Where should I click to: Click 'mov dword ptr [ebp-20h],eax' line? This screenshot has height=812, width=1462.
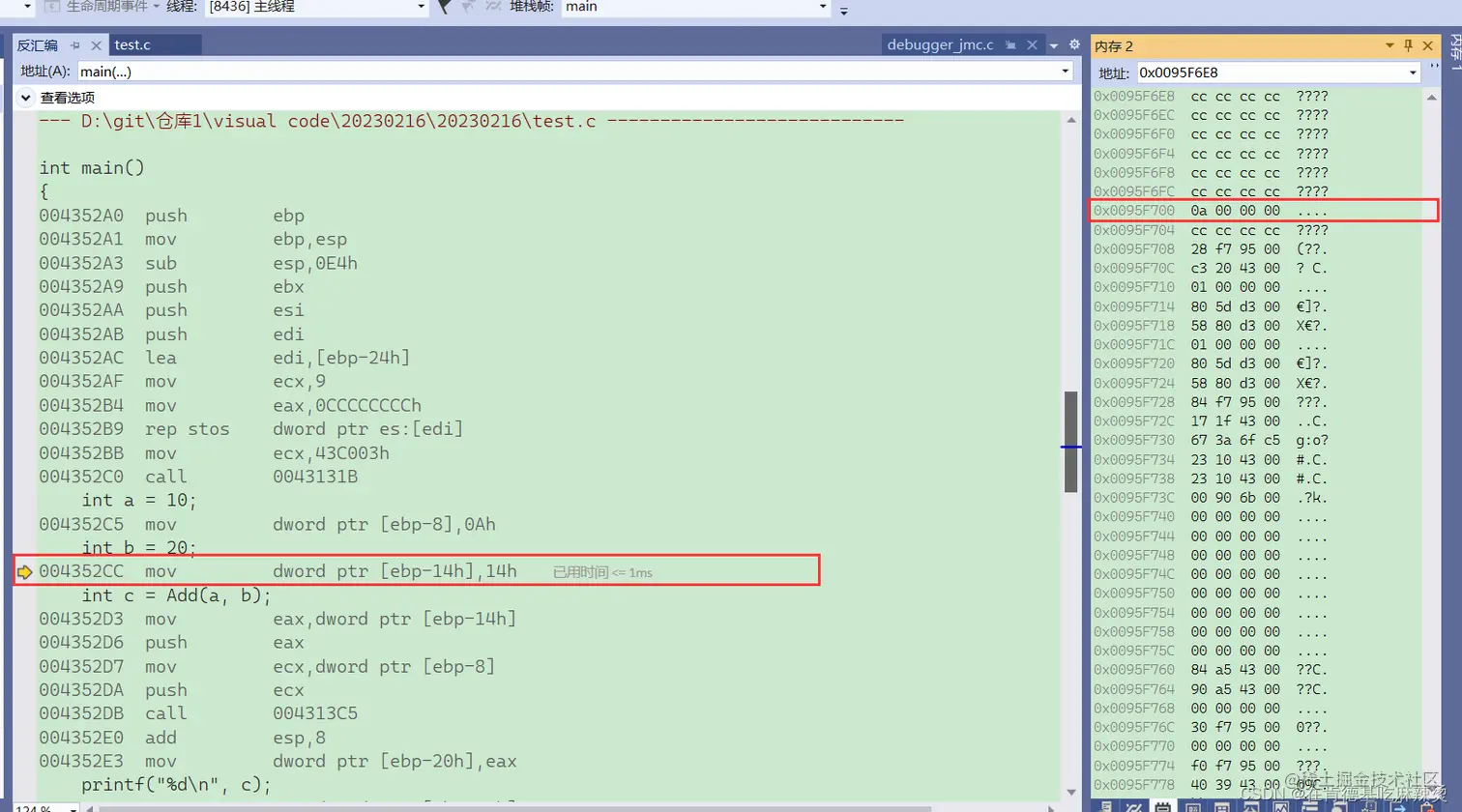click(x=278, y=762)
